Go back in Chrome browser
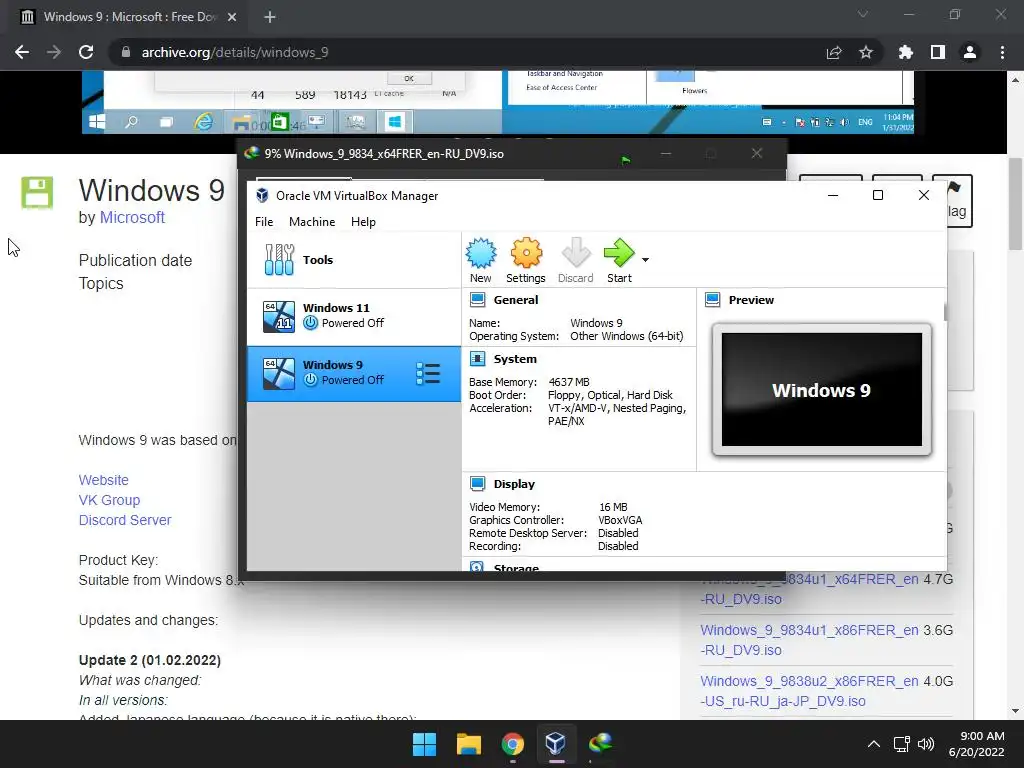 coord(22,52)
